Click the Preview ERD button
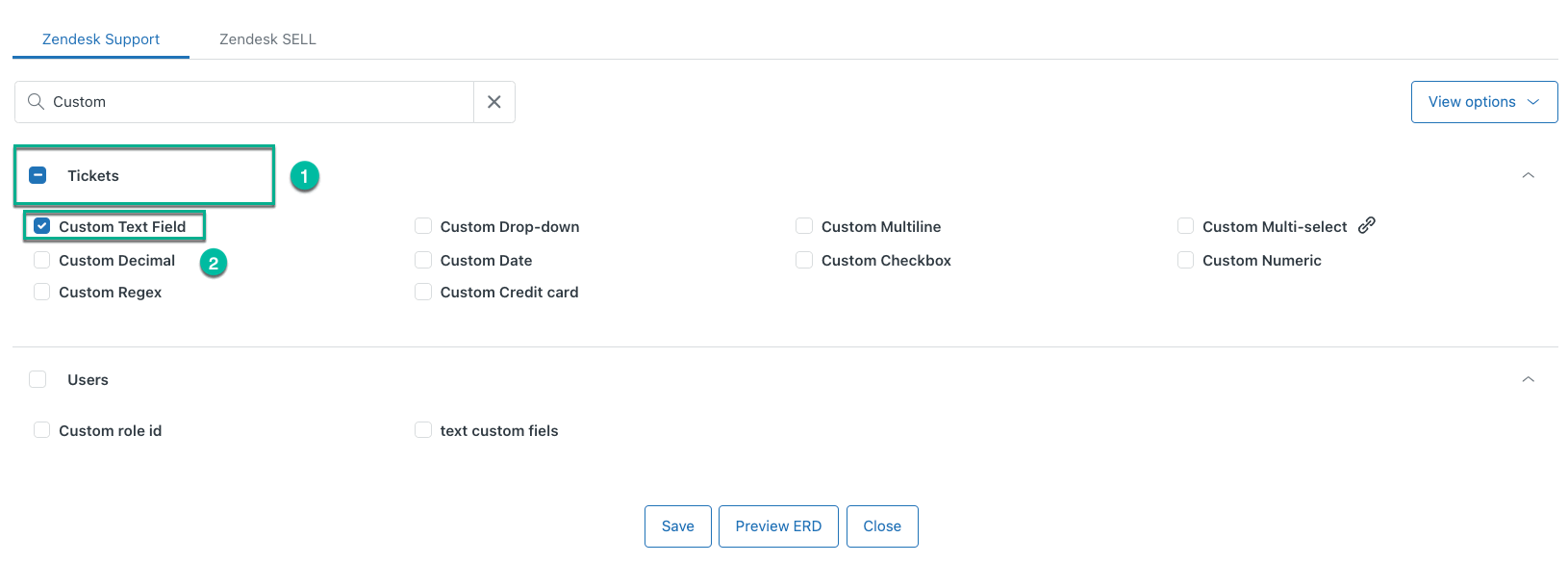 pos(778,526)
